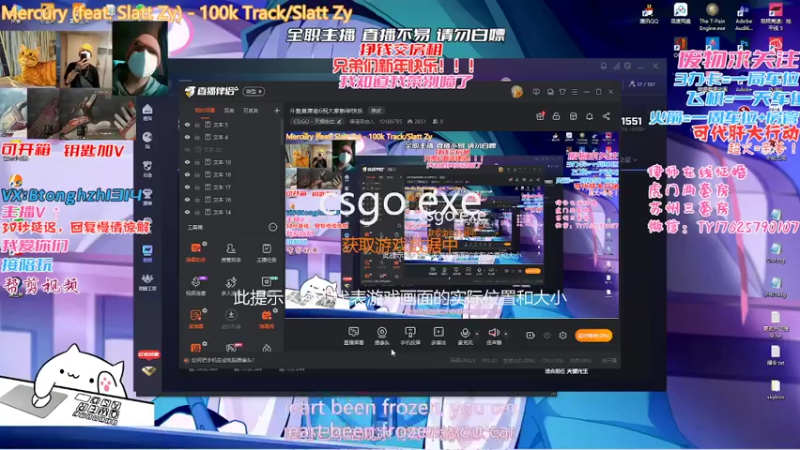Toggle visibility of layer 文本 18
800x450 pixels.
click(x=187, y=174)
